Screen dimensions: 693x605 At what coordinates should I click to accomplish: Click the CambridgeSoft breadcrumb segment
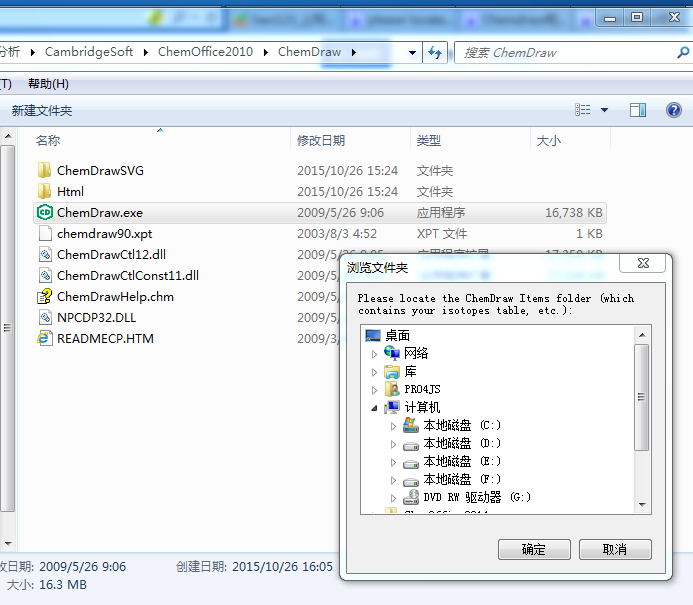pyautogui.click(x=89, y=52)
